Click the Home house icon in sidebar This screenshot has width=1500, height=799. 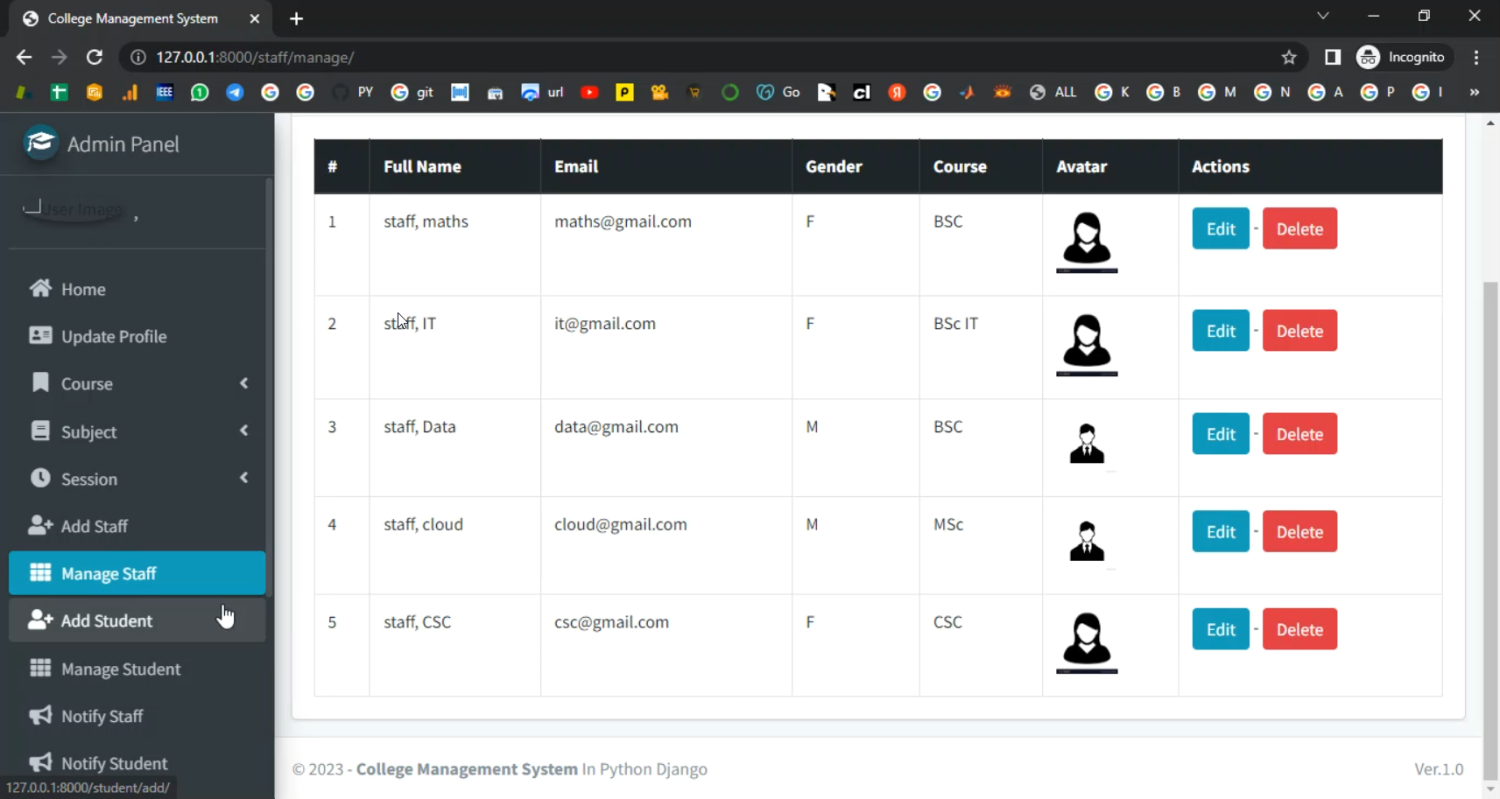point(40,289)
